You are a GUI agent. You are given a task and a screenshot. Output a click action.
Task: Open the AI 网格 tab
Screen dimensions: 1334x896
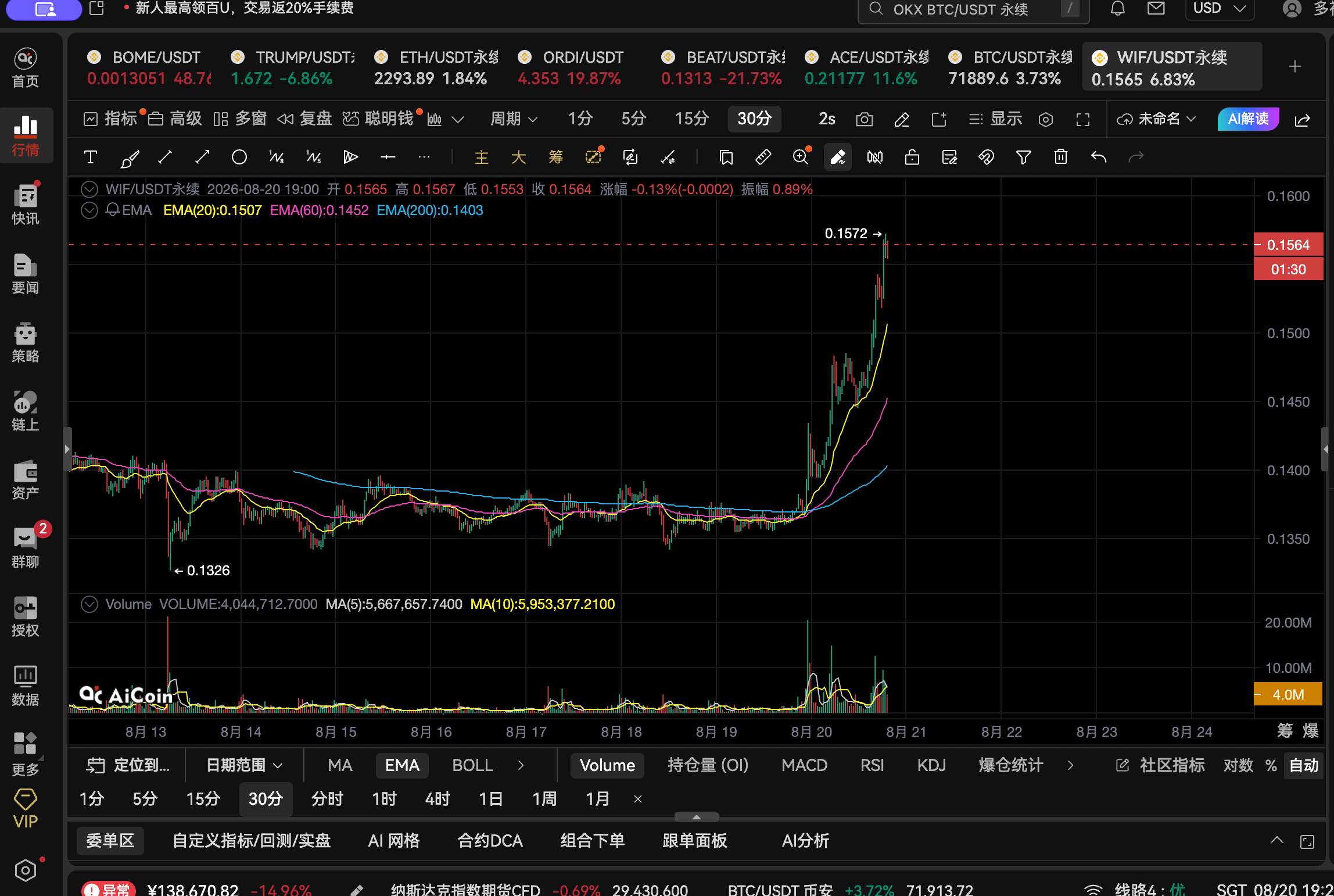[394, 841]
